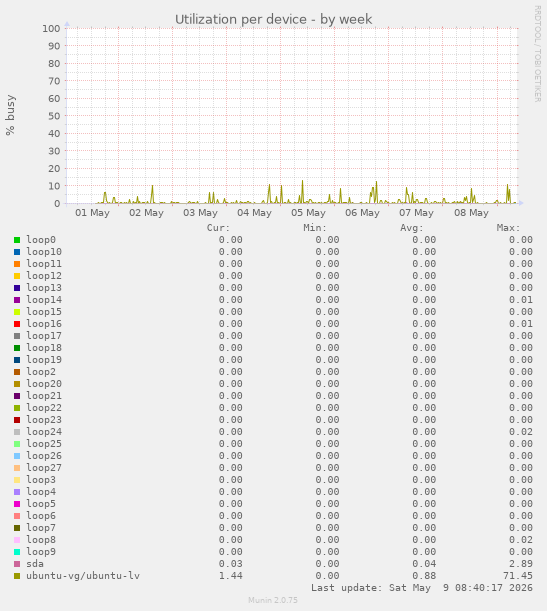547x611 pixels.
Task: Click the loop9 cyan legend swatch
Action: point(17,552)
